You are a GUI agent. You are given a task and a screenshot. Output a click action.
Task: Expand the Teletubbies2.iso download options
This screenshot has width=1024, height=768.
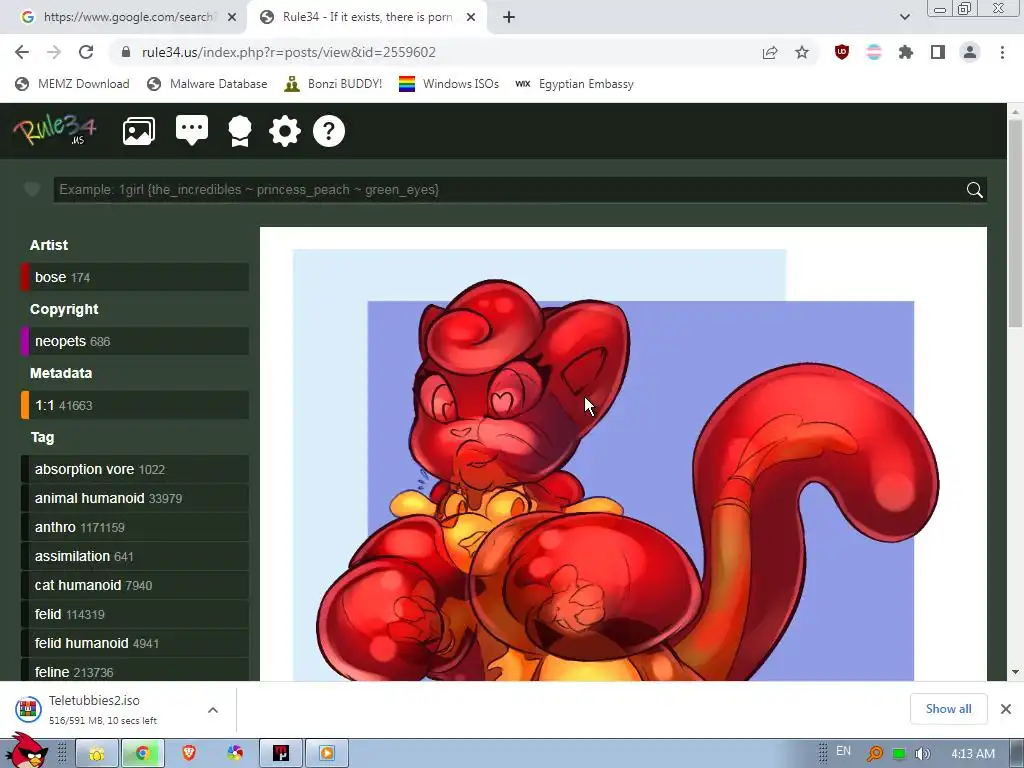point(213,710)
